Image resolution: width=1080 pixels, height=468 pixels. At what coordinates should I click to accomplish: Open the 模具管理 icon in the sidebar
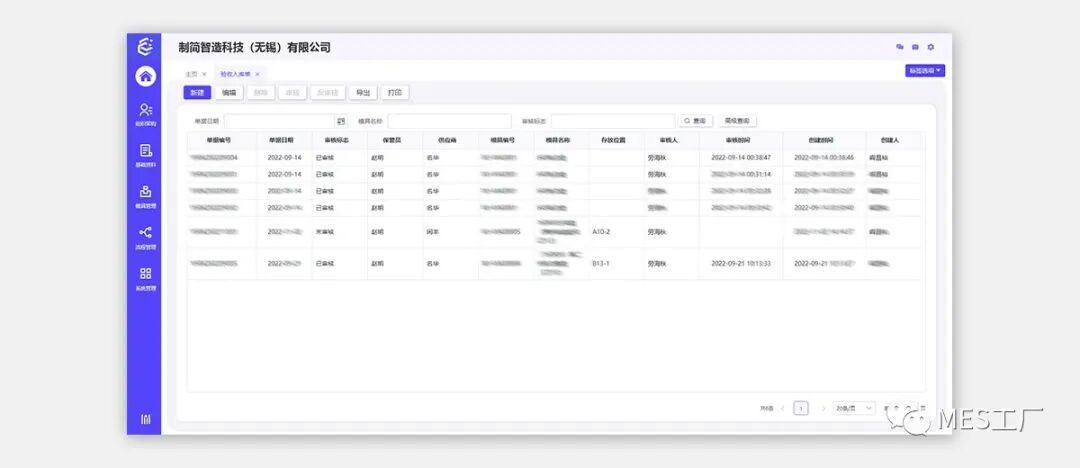145,192
